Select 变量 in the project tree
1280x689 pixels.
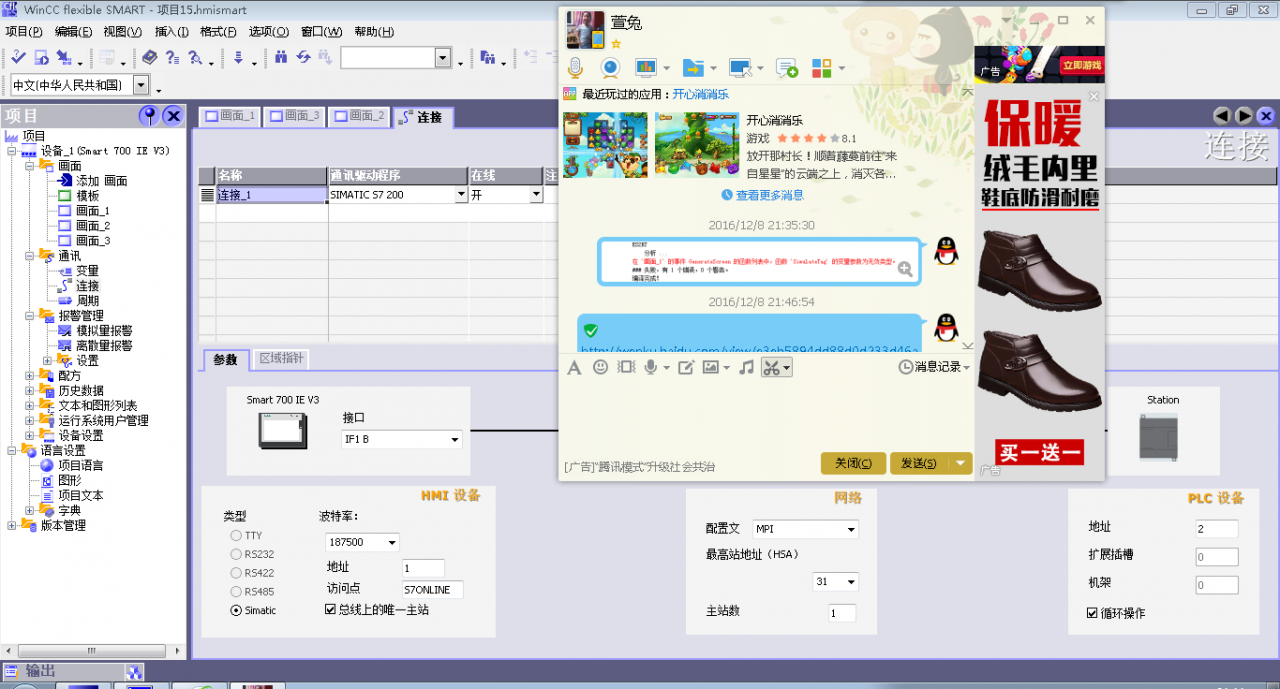87,271
